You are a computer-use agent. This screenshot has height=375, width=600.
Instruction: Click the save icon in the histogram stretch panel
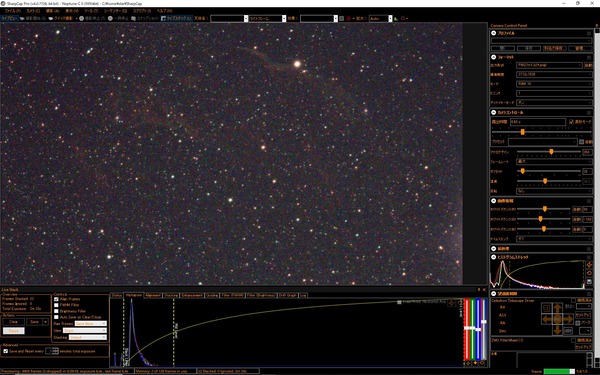pos(589,282)
